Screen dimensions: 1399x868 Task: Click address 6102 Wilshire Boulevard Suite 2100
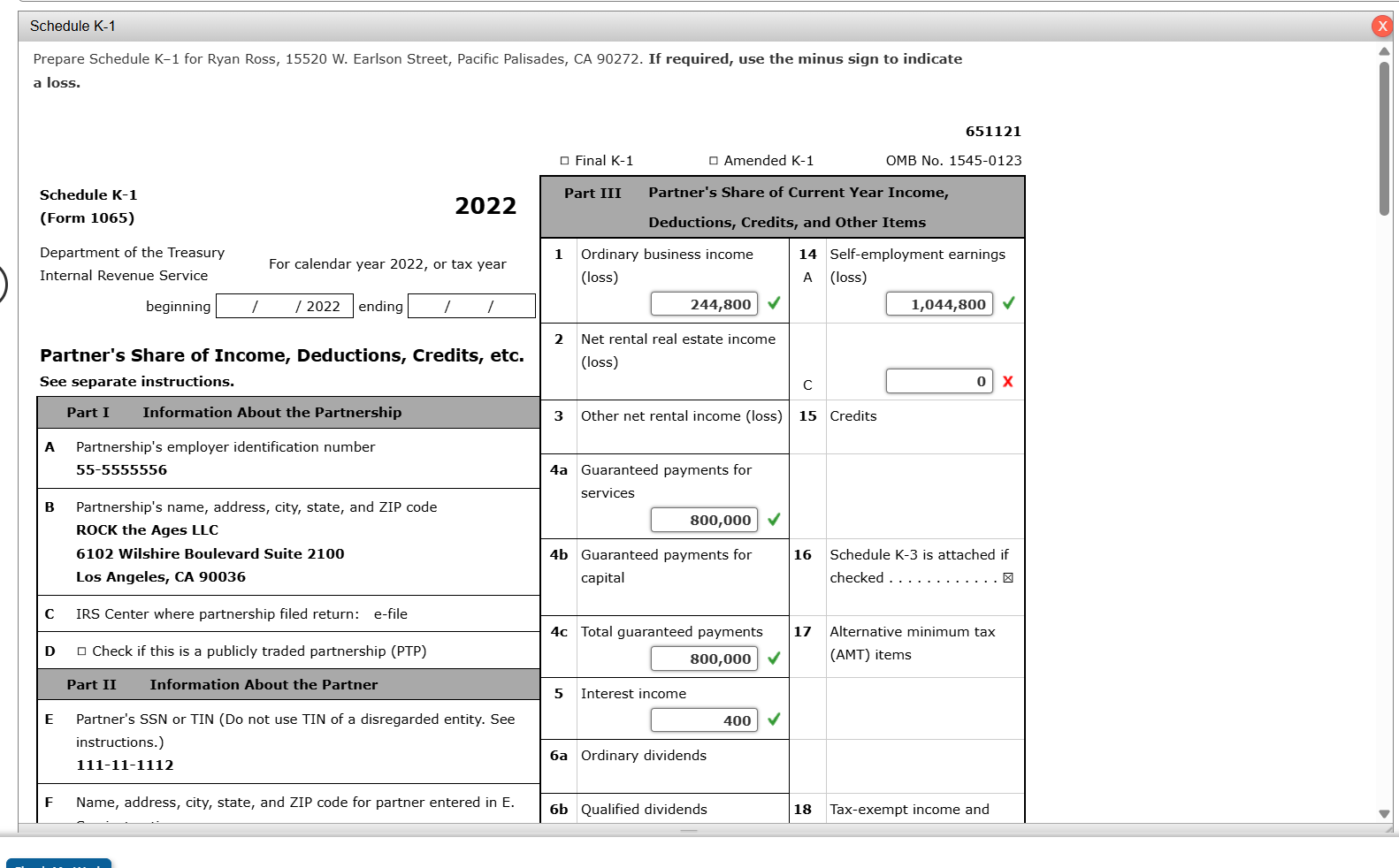point(210,554)
